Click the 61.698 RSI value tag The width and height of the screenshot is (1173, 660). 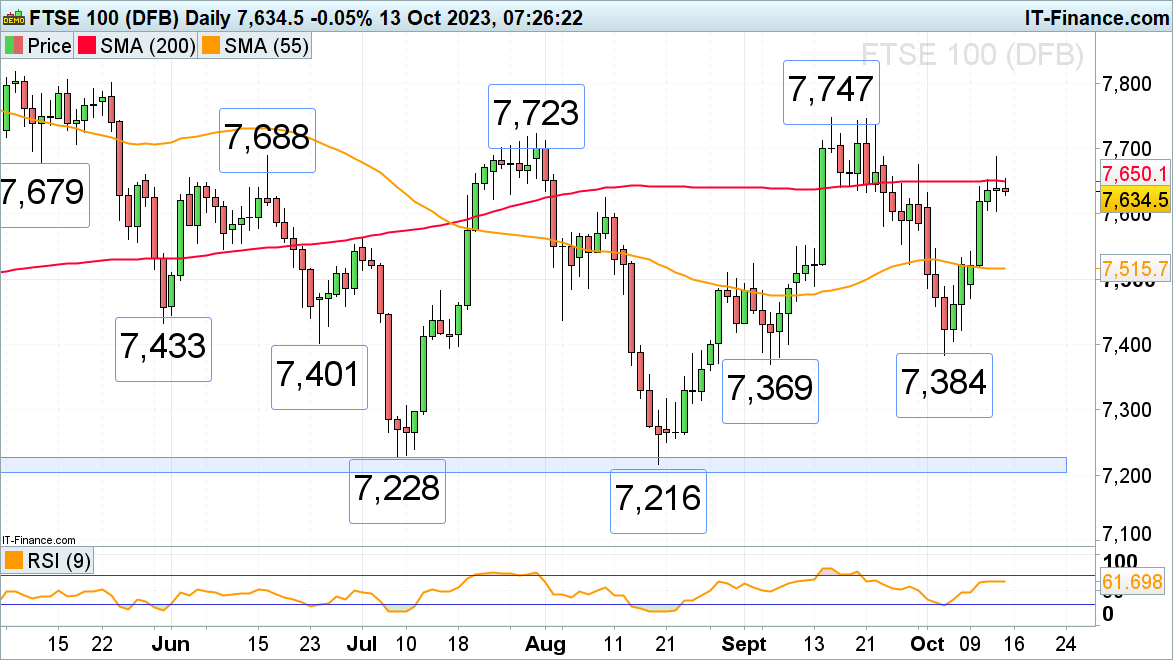1135,581
